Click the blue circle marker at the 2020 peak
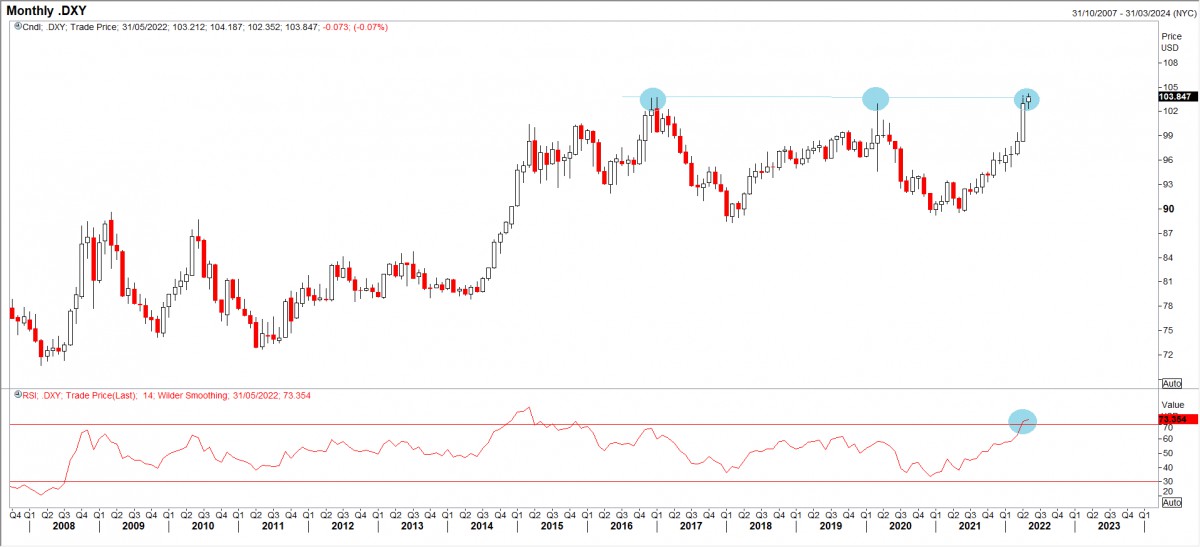The width and height of the screenshot is (1200, 547). click(x=876, y=98)
